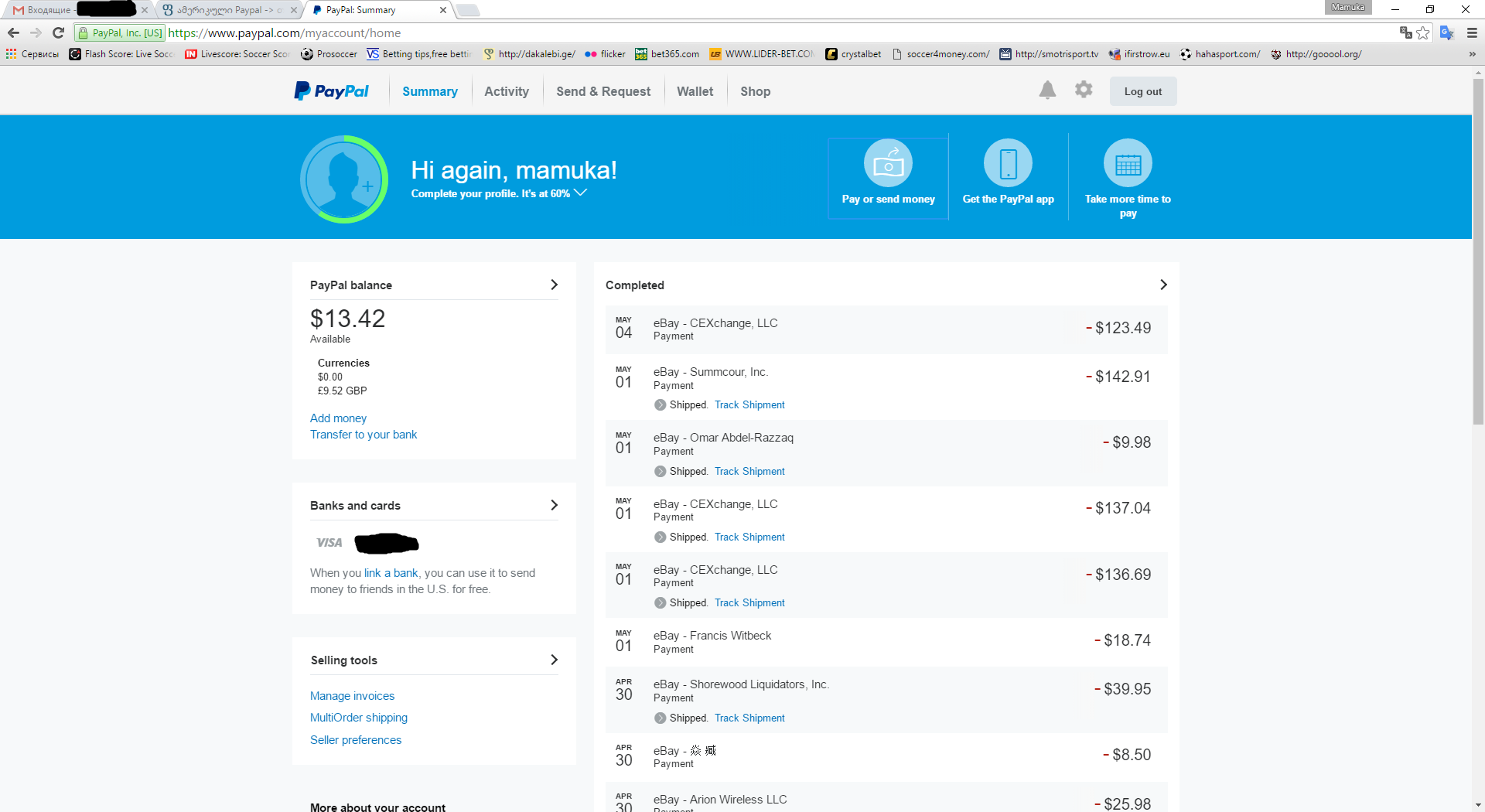
Task: Reload the page with the refresh icon
Action: (x=58, y=32)
